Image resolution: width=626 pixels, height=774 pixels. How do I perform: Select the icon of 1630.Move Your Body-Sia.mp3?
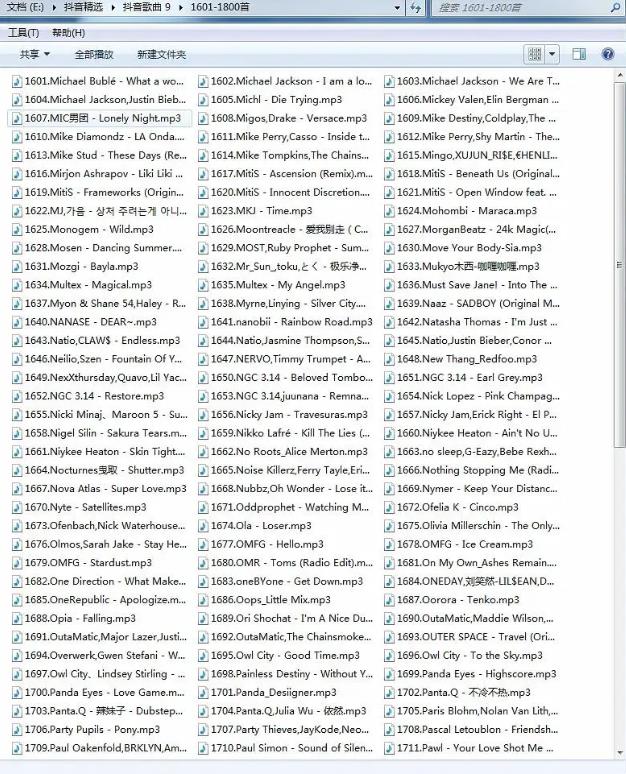[389, 248]
